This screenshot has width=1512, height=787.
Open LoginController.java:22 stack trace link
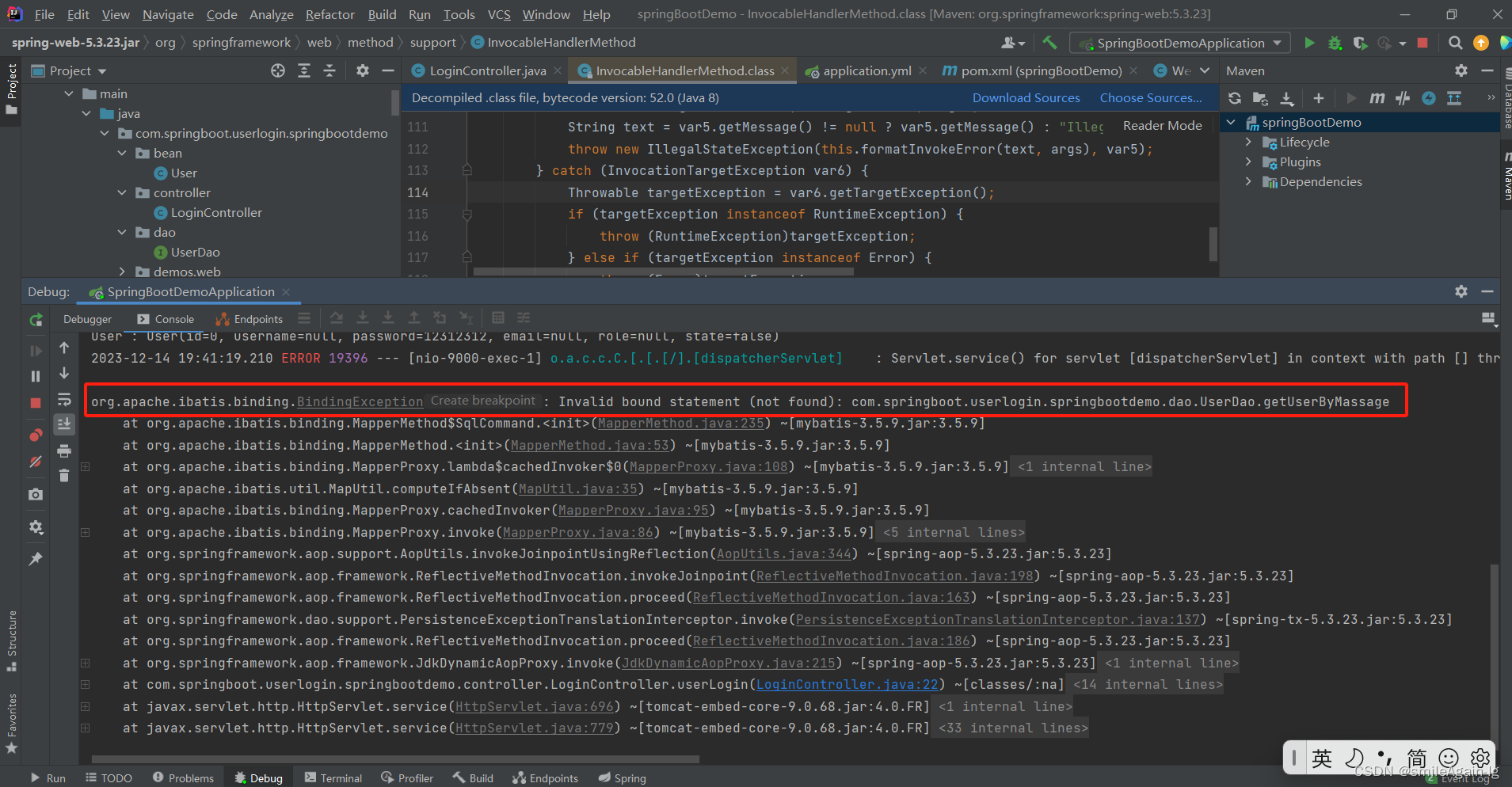(847, 684)
